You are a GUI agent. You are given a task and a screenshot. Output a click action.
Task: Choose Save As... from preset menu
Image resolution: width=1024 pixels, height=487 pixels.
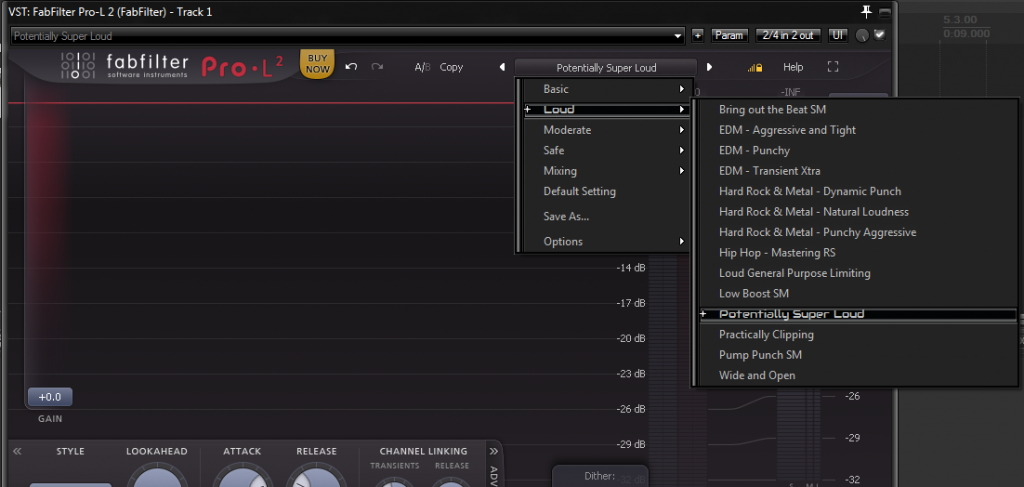pyautogui.click(x=605, y=216)
